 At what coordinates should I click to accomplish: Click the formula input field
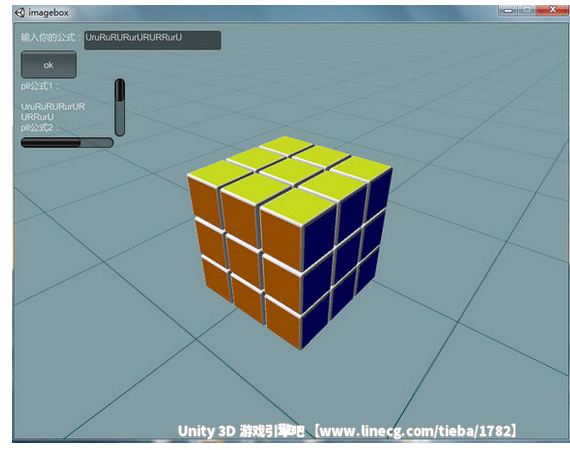tap(152, 40)
